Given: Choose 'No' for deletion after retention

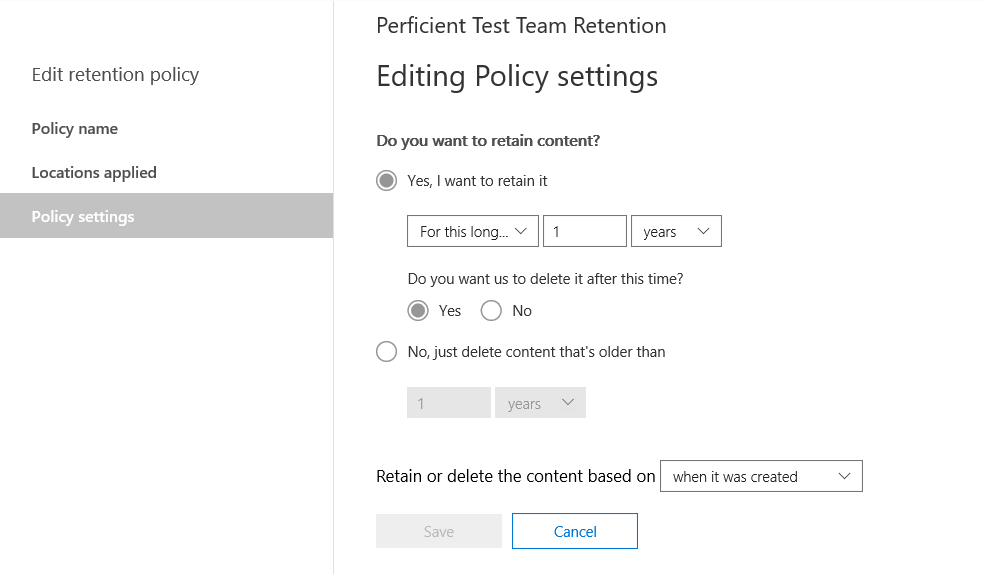Looking at the screenshot, I should tap(491, 311).
